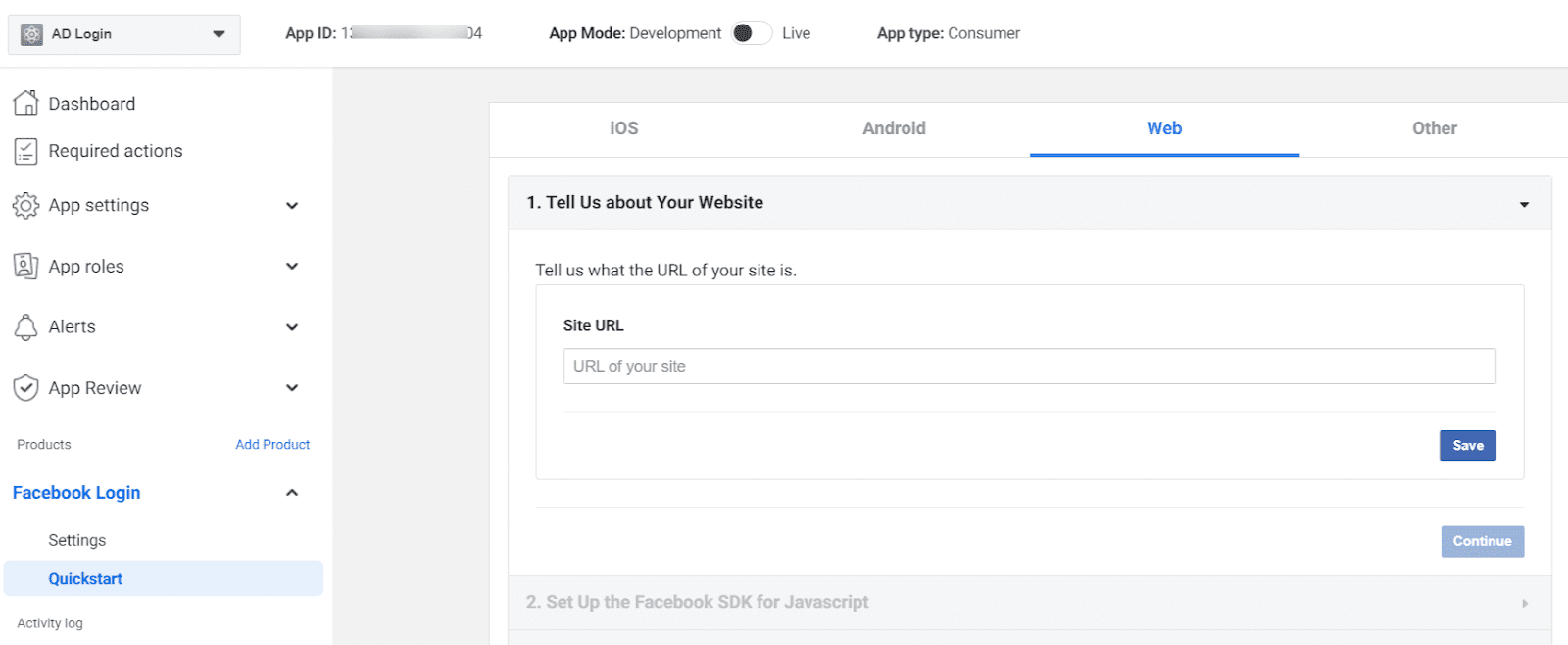The height and width of the screenshot is (645, 1568).
Task: Switch to the Other tab
Action: pos(1434,128)
